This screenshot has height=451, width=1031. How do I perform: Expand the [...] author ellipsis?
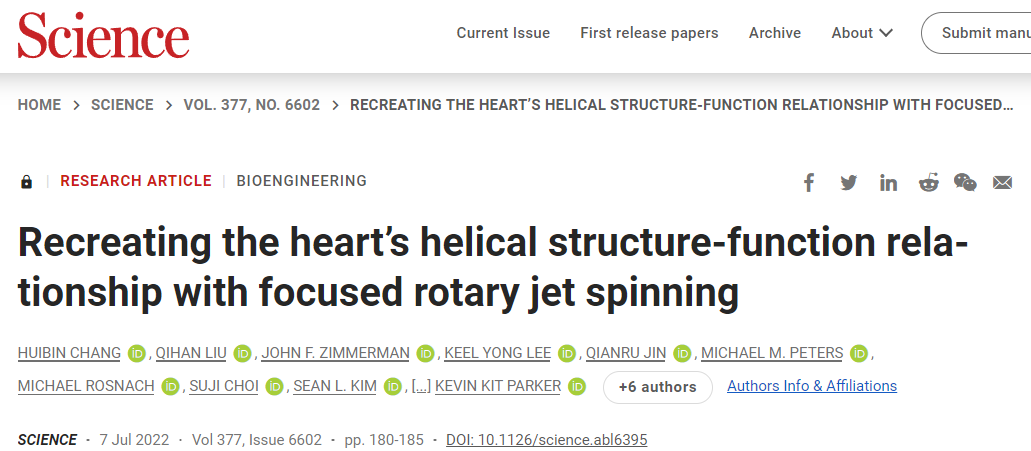click(421, 387)
